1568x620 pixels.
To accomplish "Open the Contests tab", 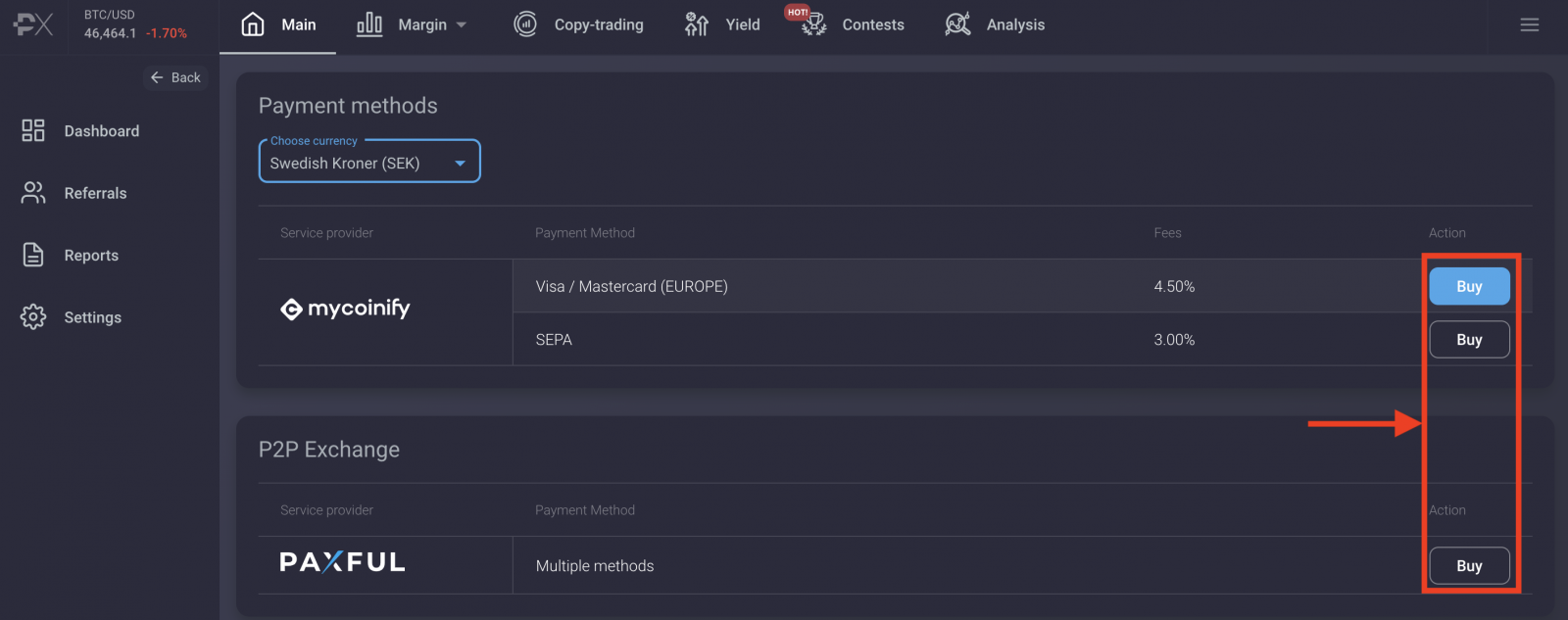I will [x=853, y=24].
